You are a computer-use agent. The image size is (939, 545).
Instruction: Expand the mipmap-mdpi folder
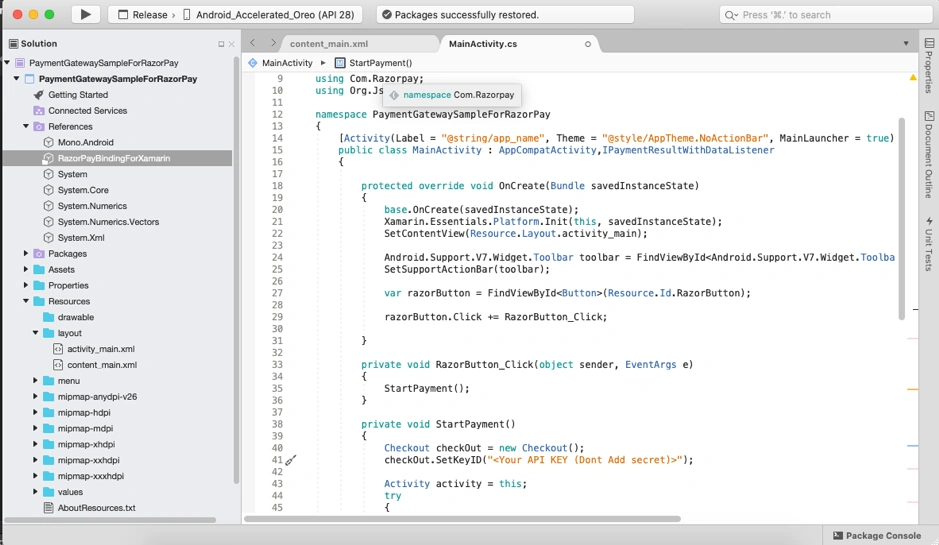click(36, 428)
